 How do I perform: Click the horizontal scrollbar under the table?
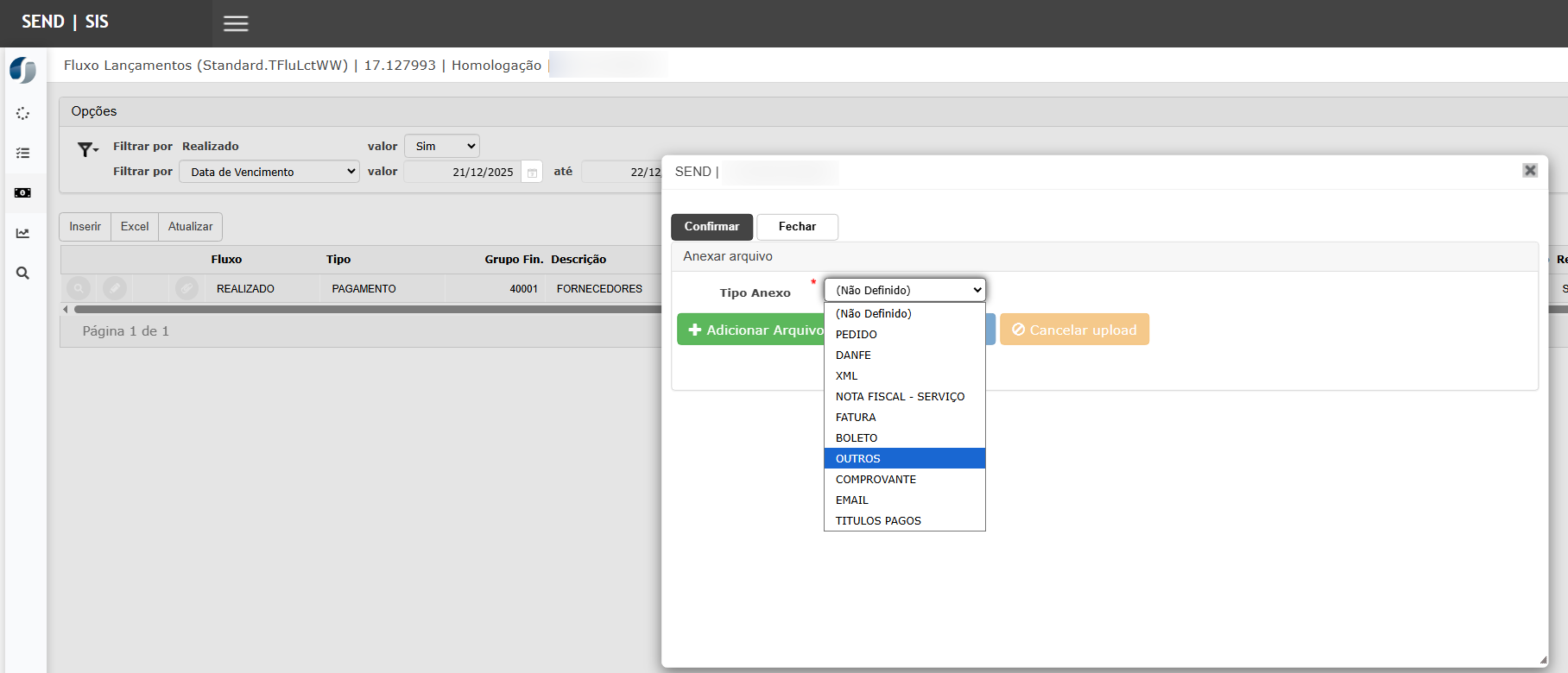(x=363, y=309)
